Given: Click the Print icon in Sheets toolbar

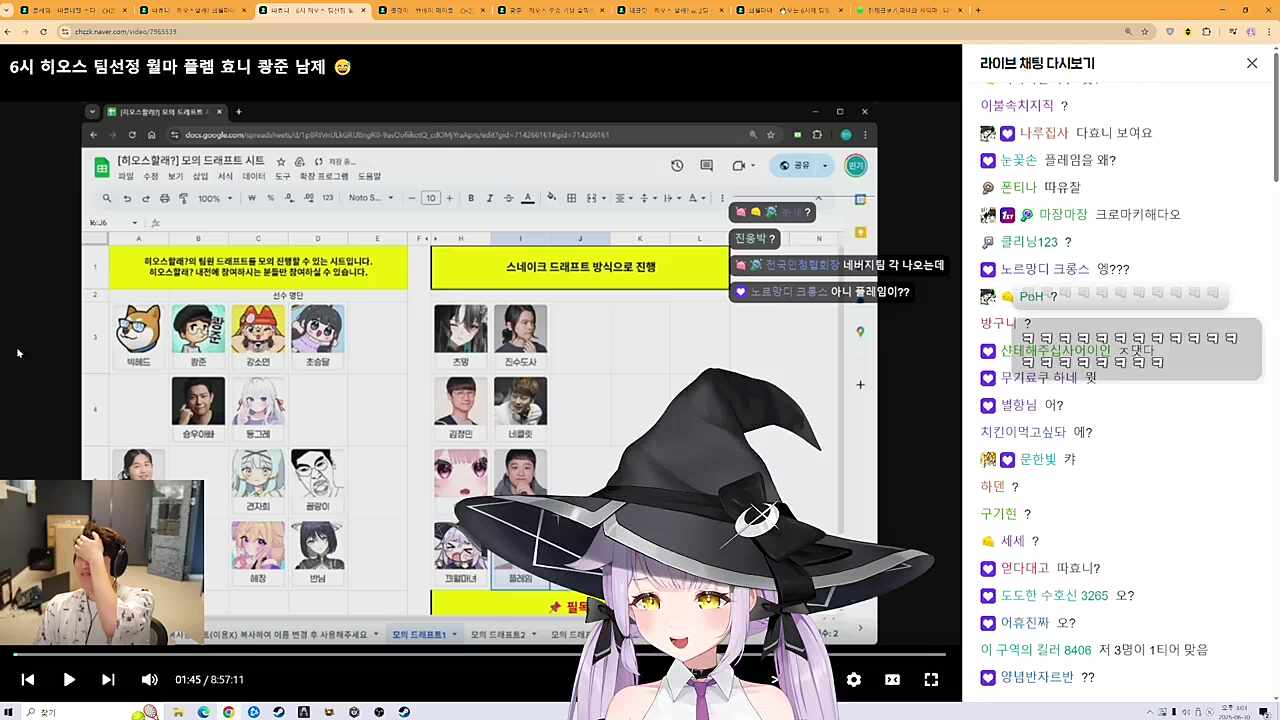Looking at the screenshot, I should pyautogui.click(x=165, y=198).
